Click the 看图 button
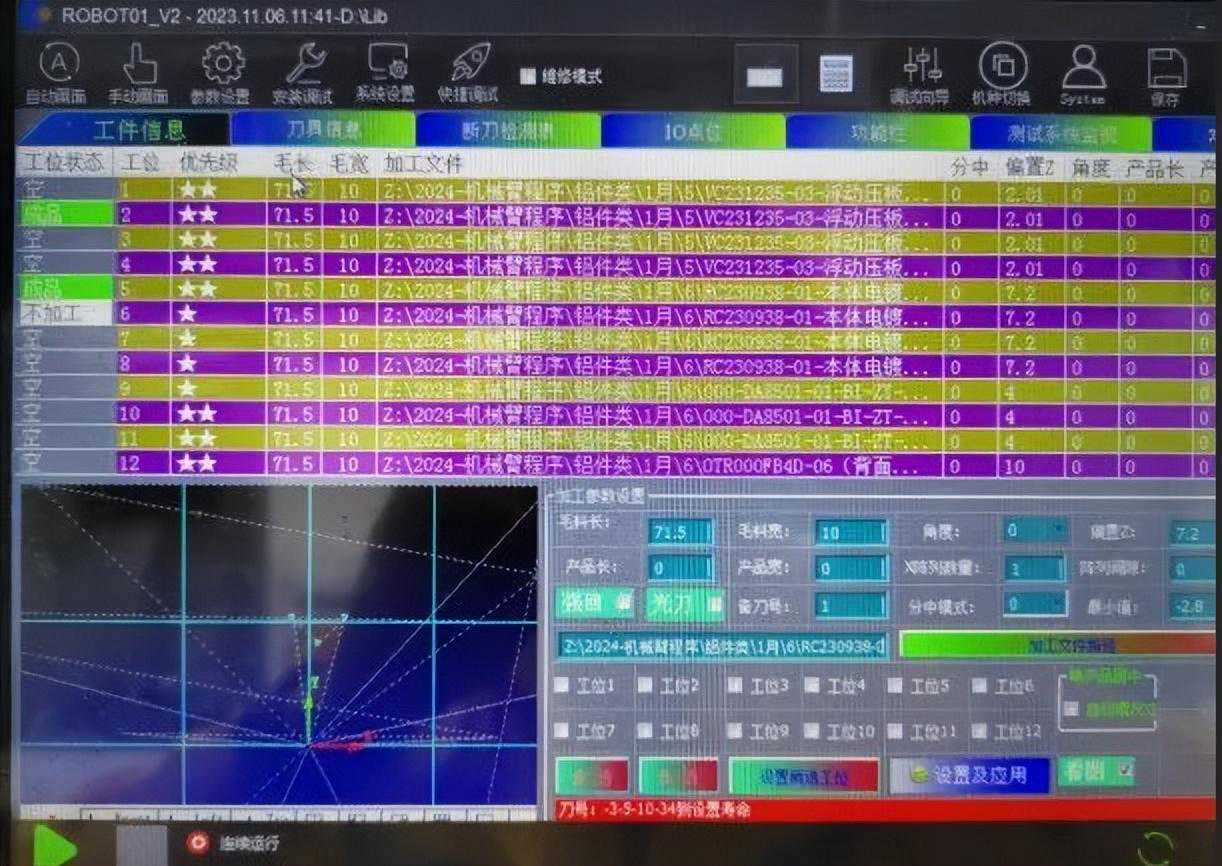Viewport: 1222px width, 866px height. (x=1096, y=771)
